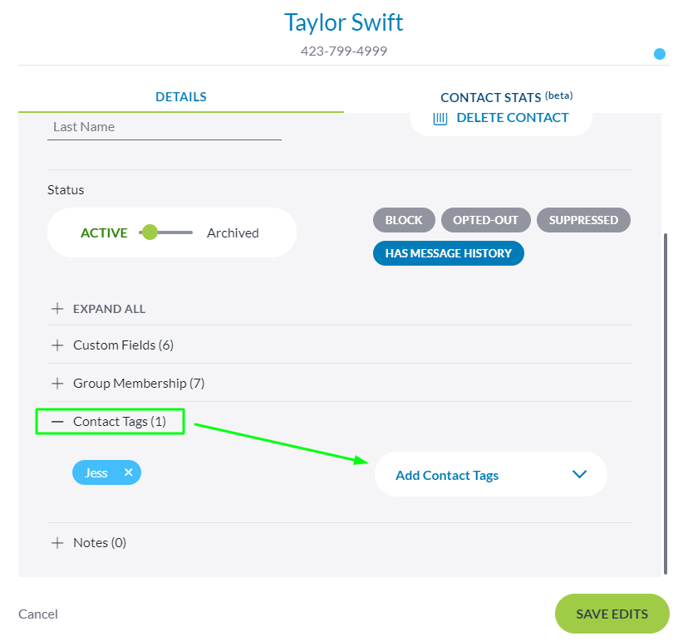Image resolution: width=688 pixels, height=641 pixels.
Task: Toggle the SUPPRESSED status pill
Action: coord(583,220)
